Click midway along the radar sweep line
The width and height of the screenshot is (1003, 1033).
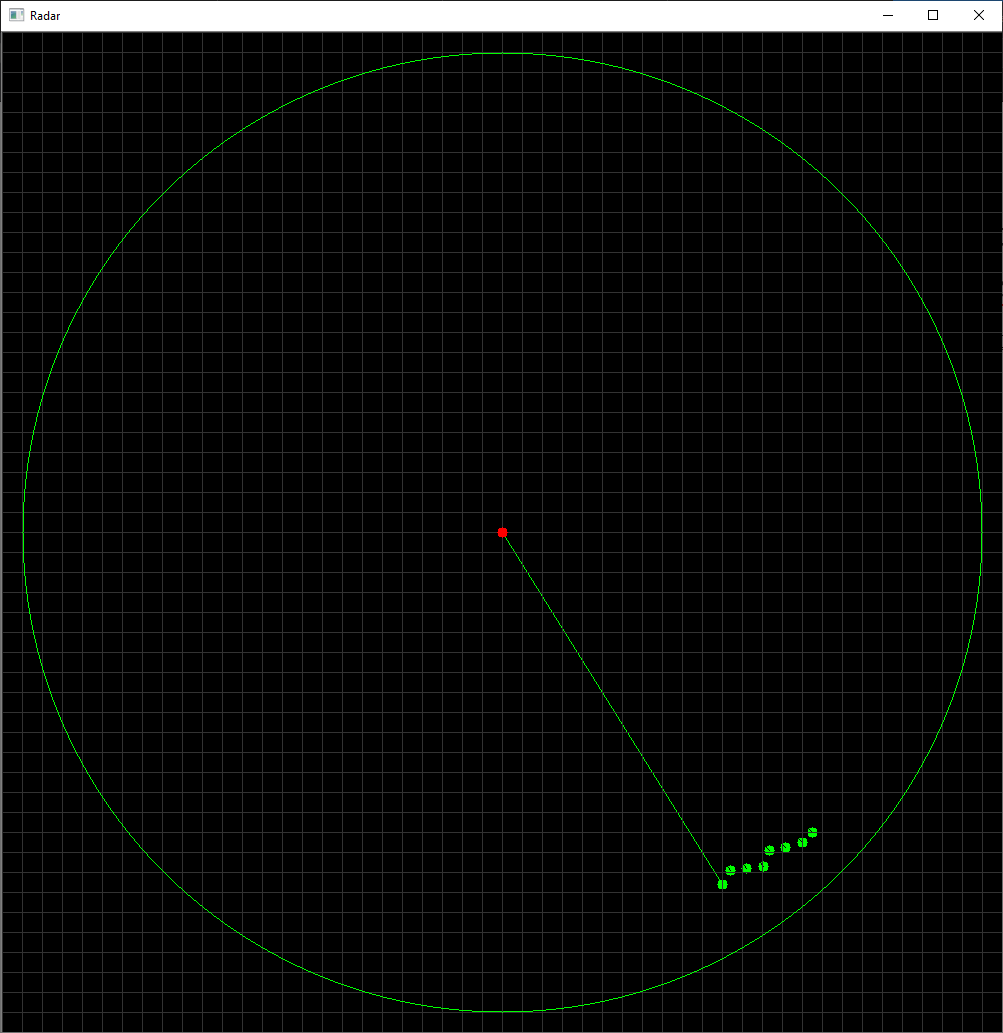(x=612, y=708)
